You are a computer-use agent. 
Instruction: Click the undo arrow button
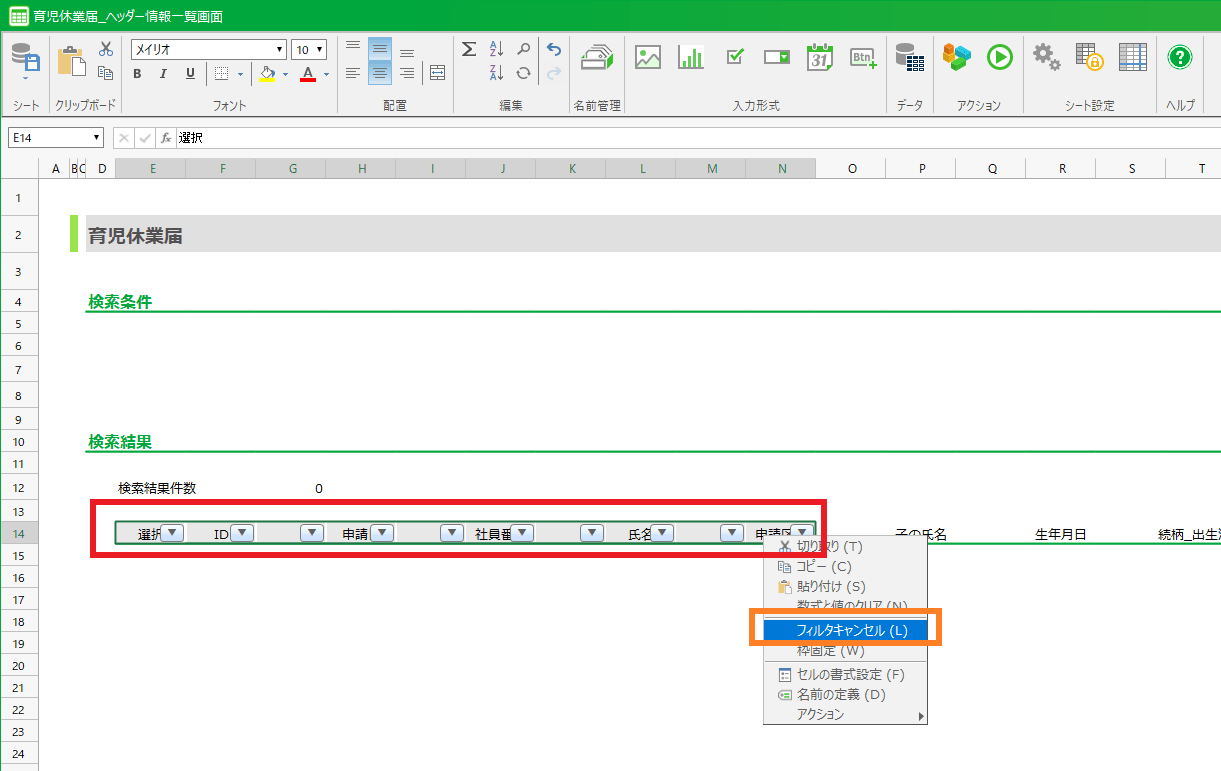coord(554,49)
